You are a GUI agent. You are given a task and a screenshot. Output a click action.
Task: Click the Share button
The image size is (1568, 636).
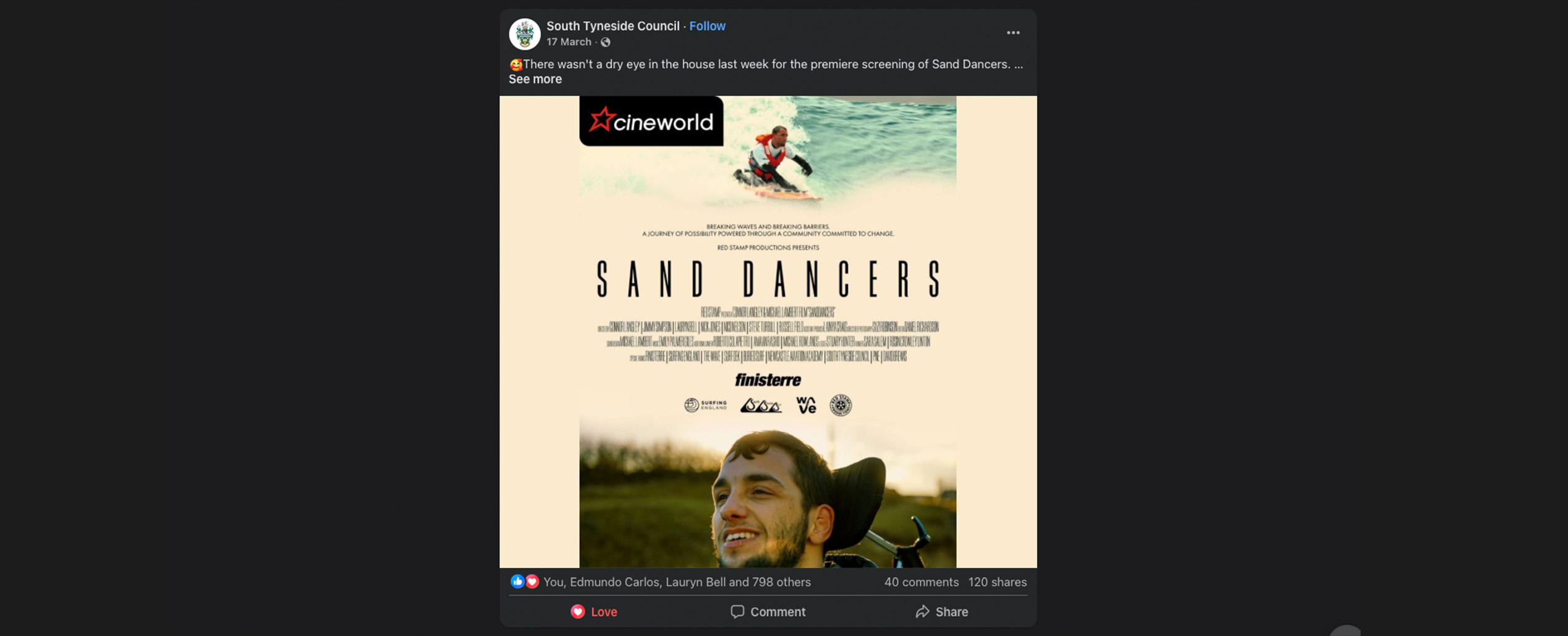click(941, 612)
